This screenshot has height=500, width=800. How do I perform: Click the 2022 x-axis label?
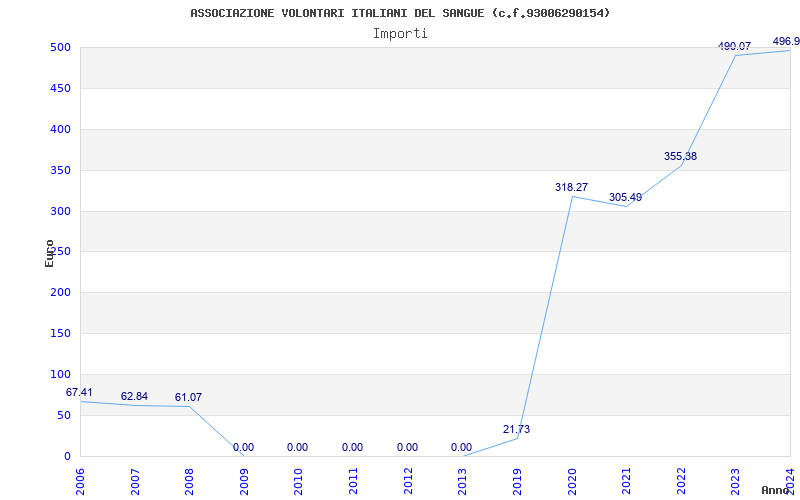tap(681, 482)
